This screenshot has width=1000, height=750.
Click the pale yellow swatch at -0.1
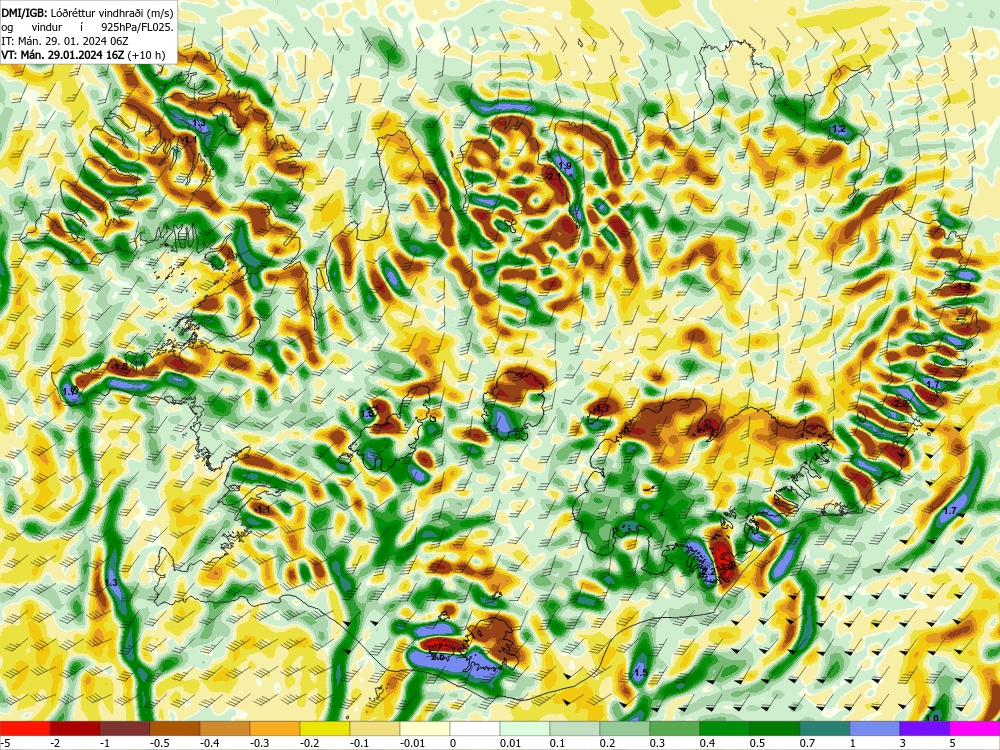375,728
